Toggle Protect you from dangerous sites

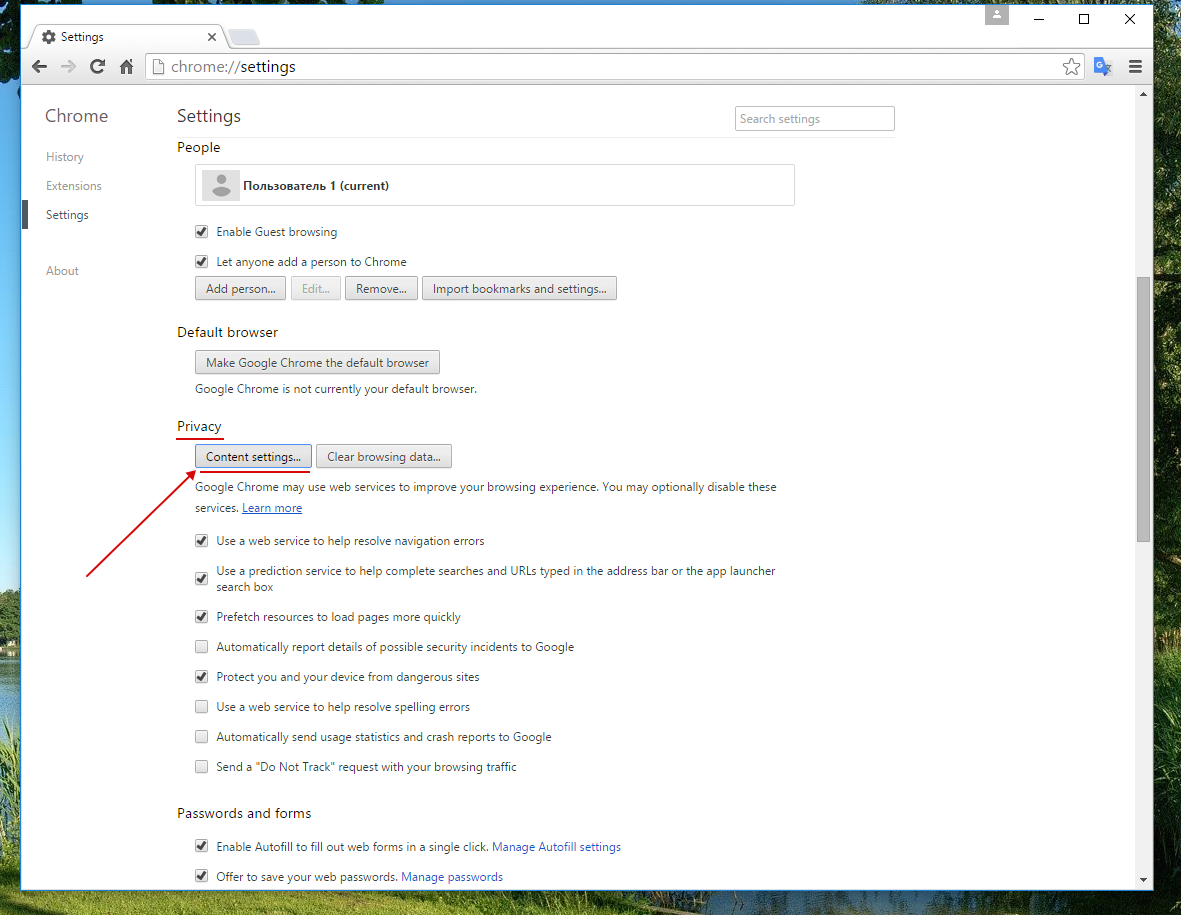click(201, 677)
